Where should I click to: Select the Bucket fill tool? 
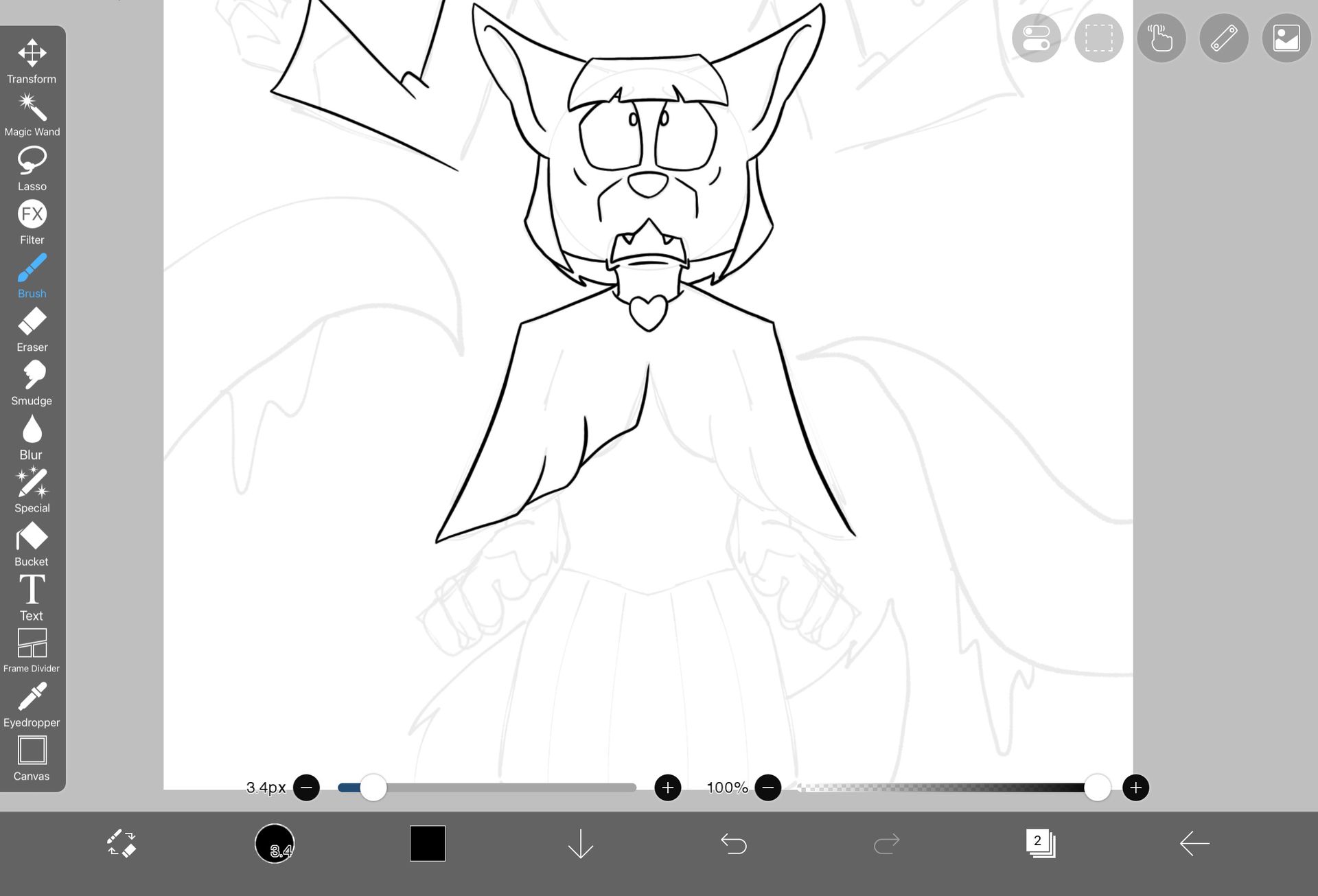click(32, 544)
